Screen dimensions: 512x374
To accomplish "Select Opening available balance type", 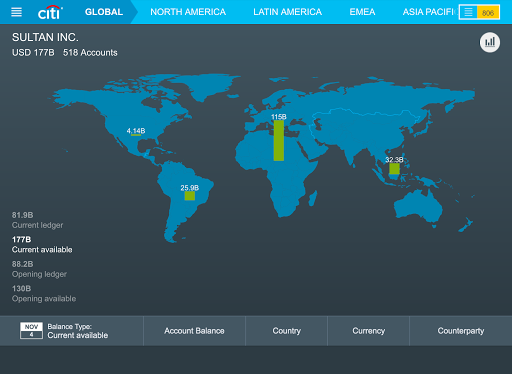I will pyautogui.click(x=44, y=294).
